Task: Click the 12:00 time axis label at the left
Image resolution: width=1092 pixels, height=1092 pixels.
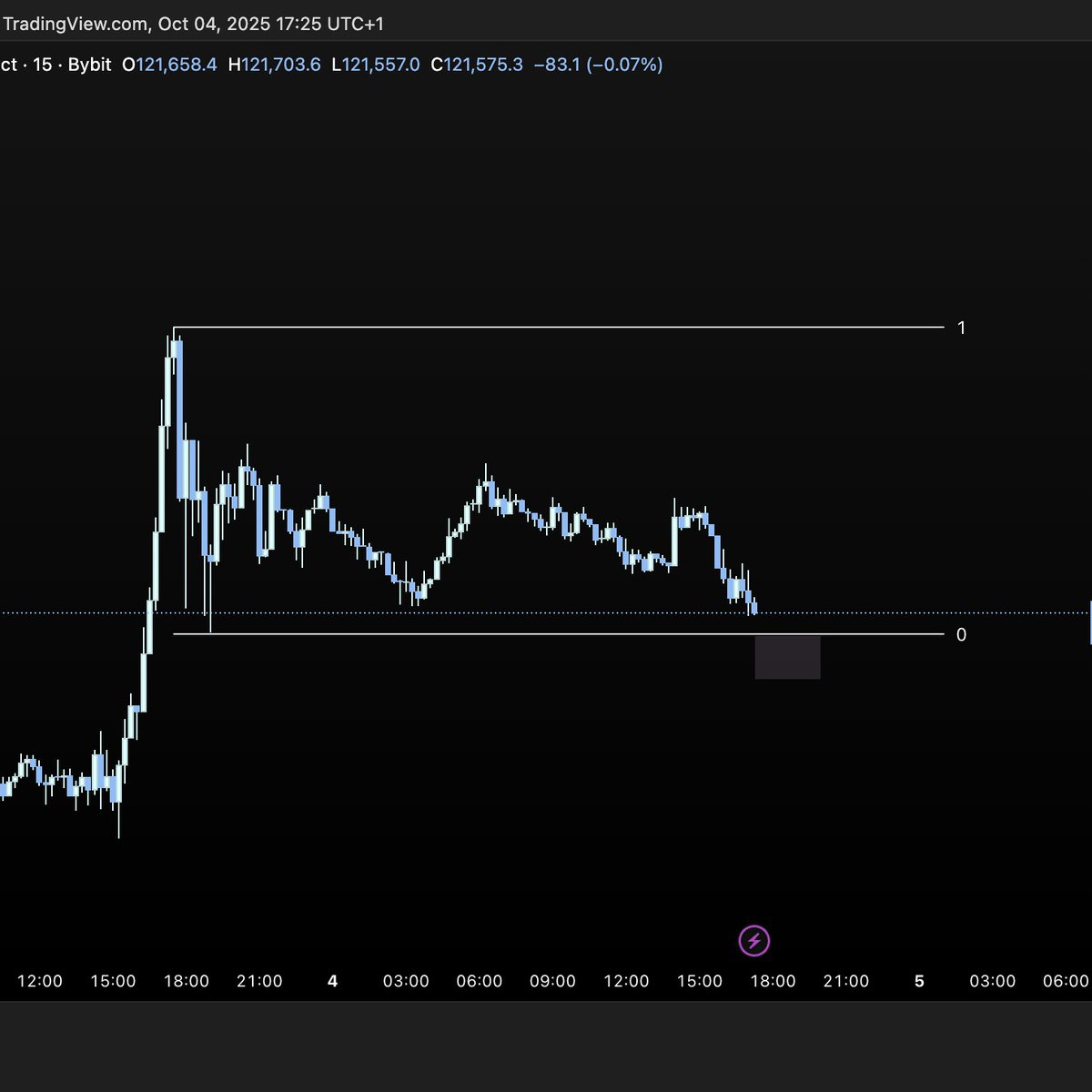Action: [x=40, y=981]
